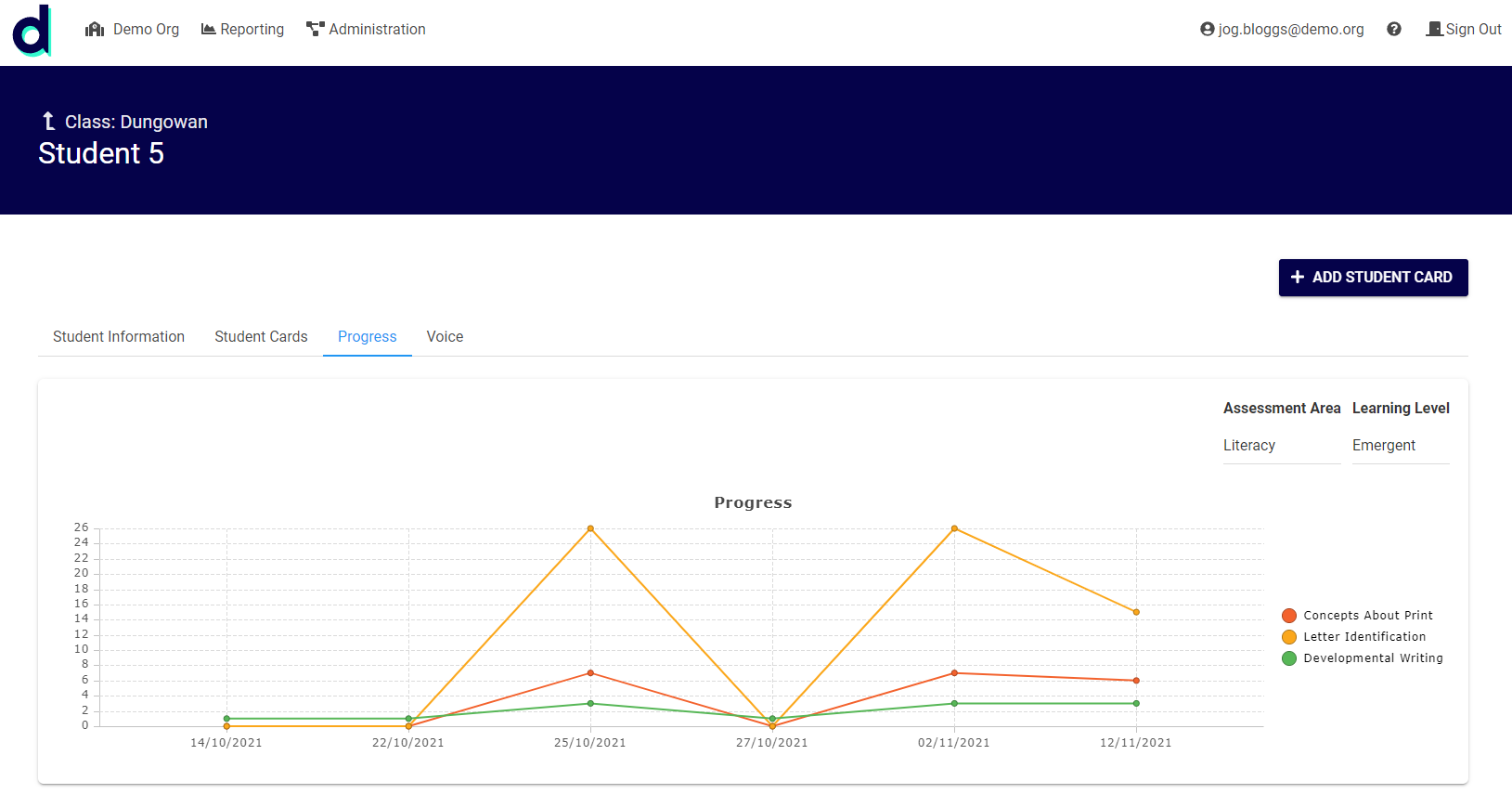Open Reporting menu
The height and width of the screenshot is (794, 1512).
coord(243,30)
